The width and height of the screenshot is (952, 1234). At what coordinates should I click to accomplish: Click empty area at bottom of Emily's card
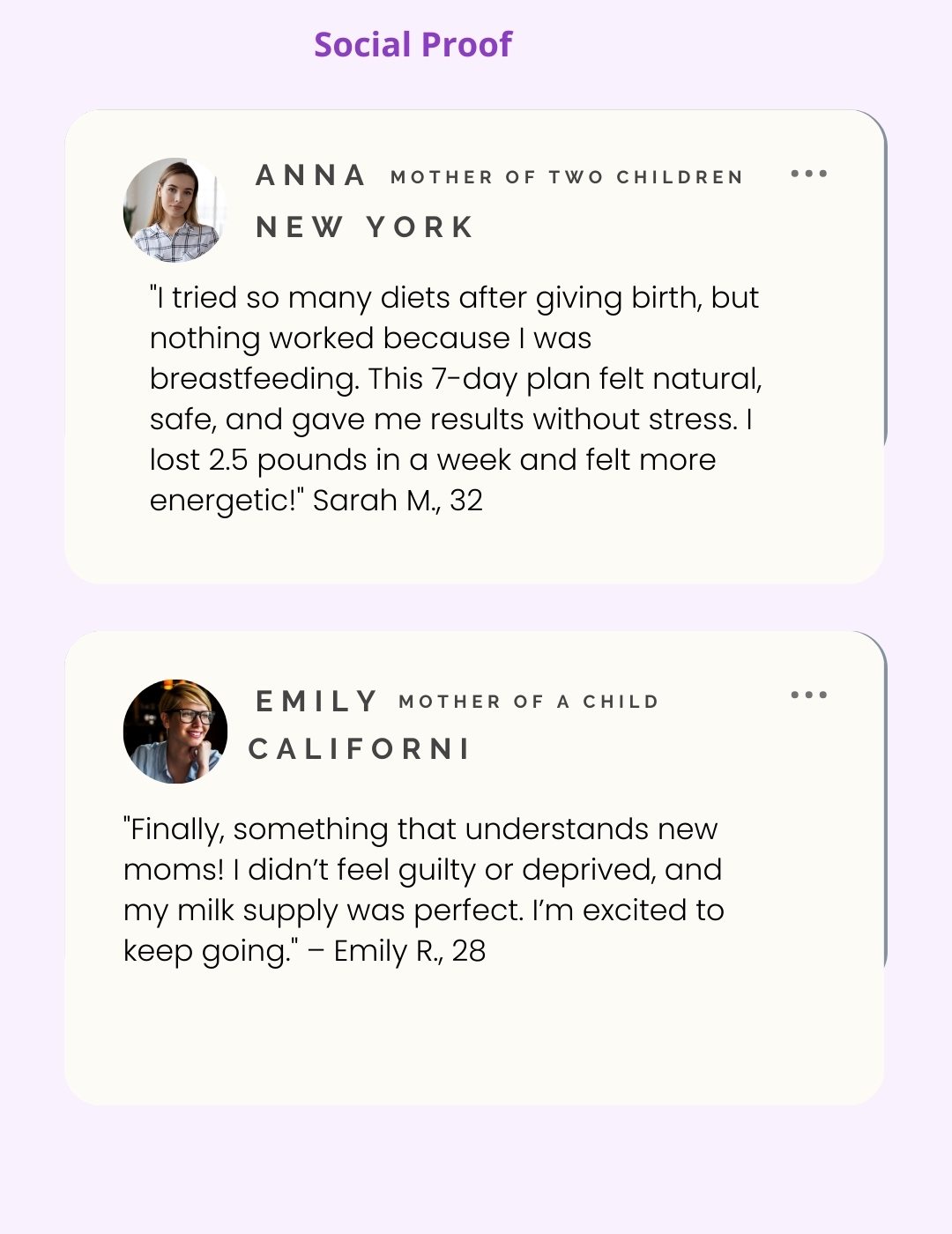pyautogui.click(x=474, y=1044)
